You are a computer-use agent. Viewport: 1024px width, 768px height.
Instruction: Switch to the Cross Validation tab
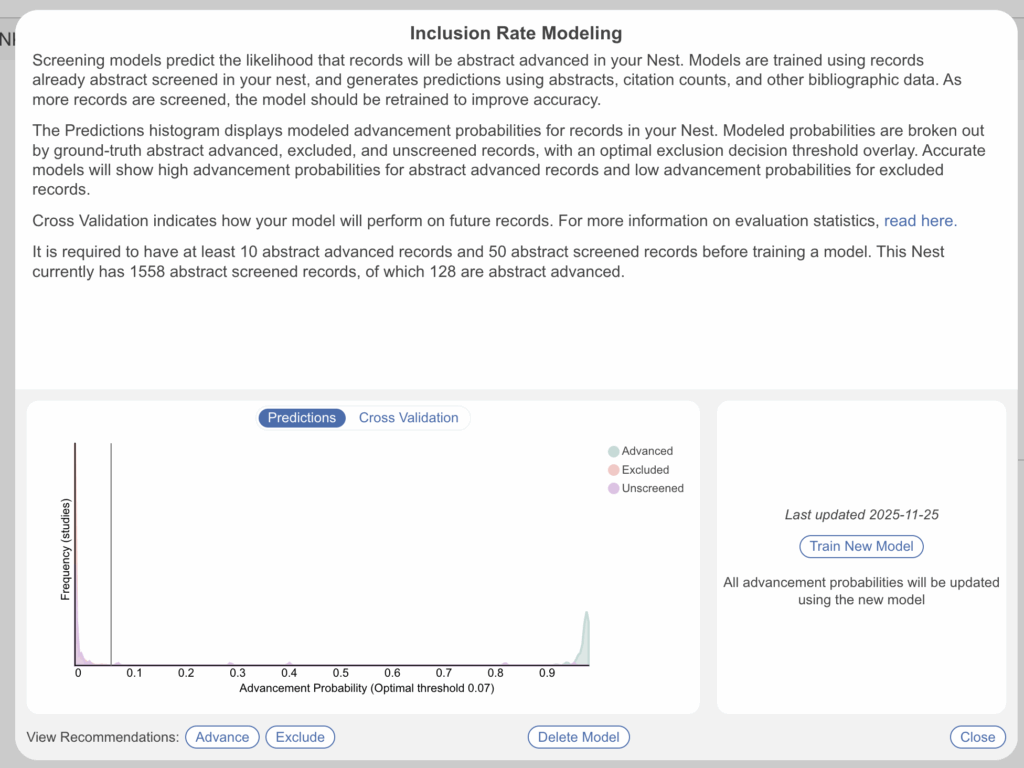tap(408, 418)
